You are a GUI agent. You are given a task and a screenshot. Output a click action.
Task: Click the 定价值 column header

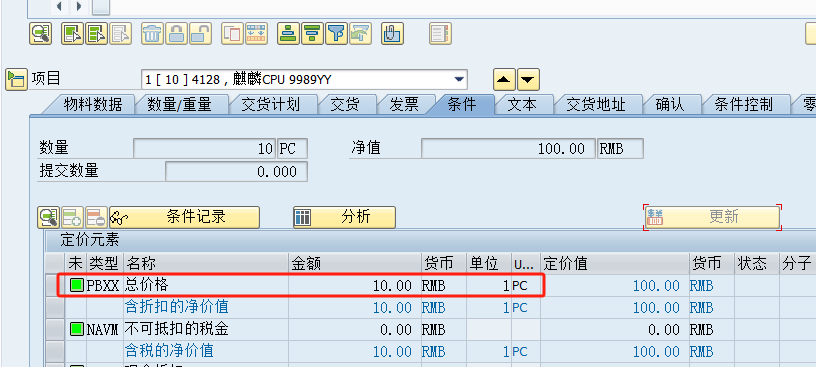point(615,263)
